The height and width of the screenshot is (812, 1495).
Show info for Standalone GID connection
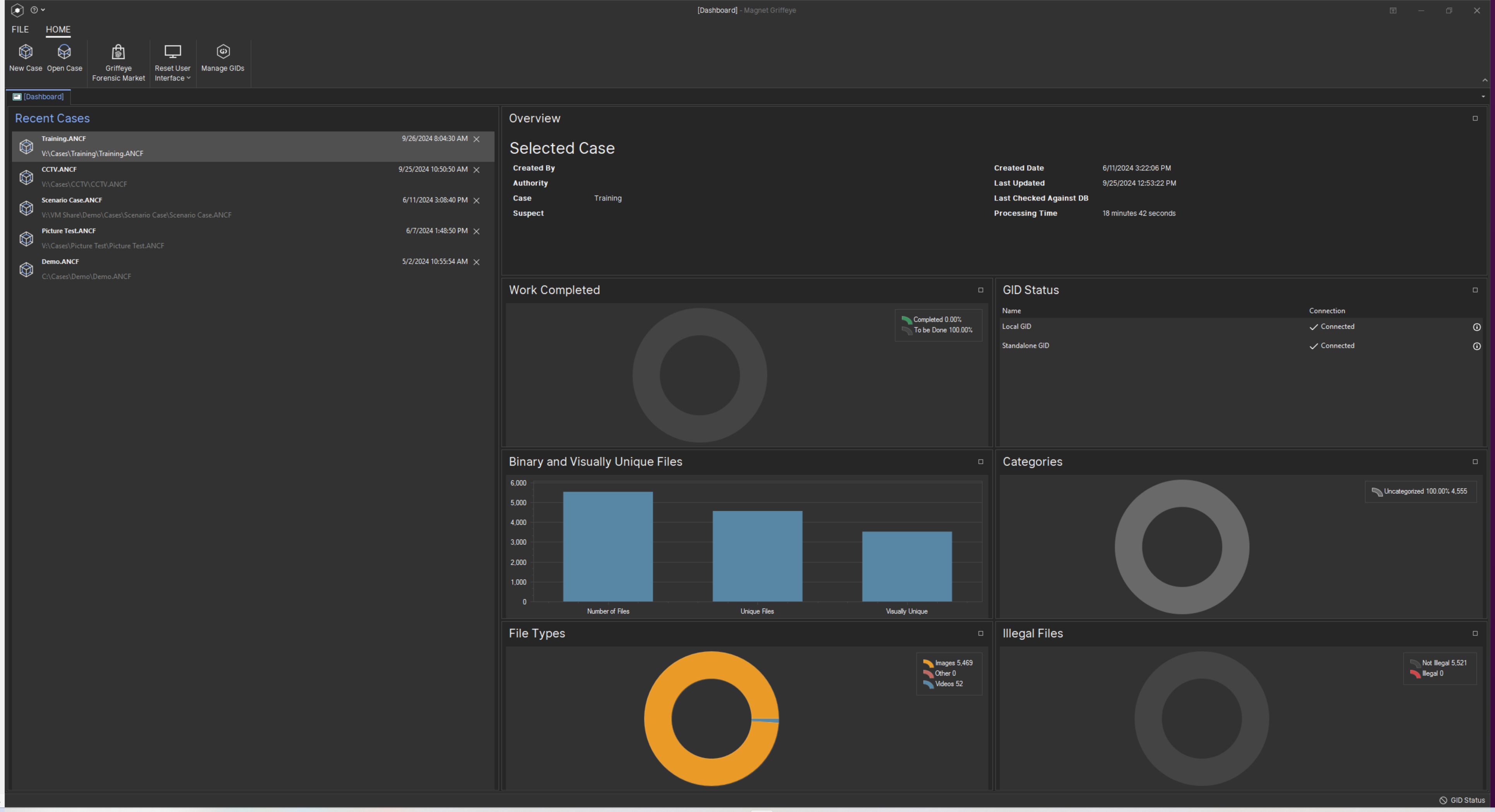(1476, 346)
